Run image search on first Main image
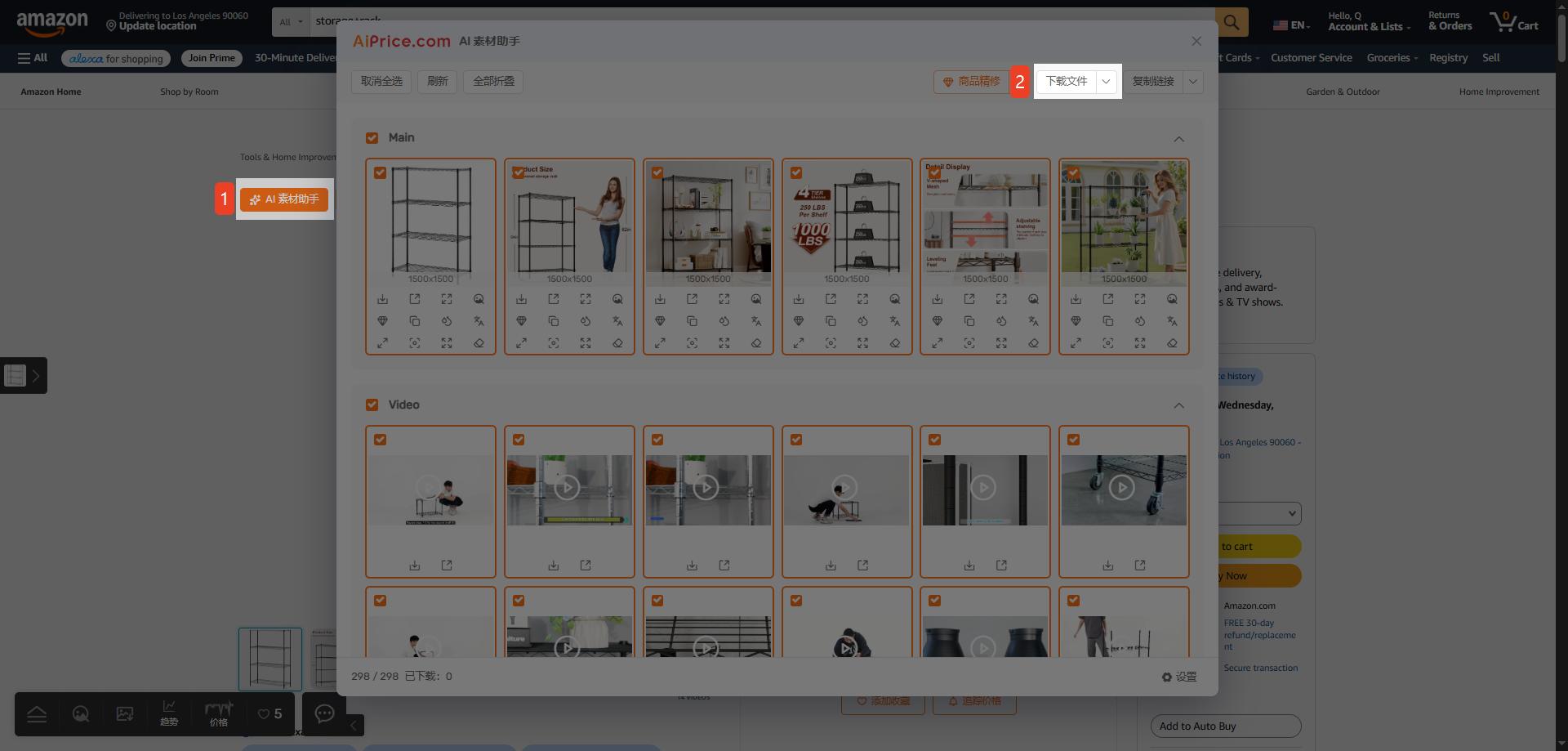1568x751 pixels. pyautogui.click(x=479, y=300)
